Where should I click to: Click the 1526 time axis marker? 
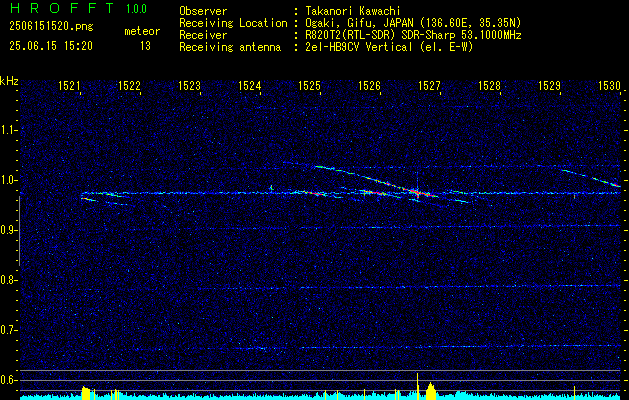pyautogui.click(x=369, y=85)
